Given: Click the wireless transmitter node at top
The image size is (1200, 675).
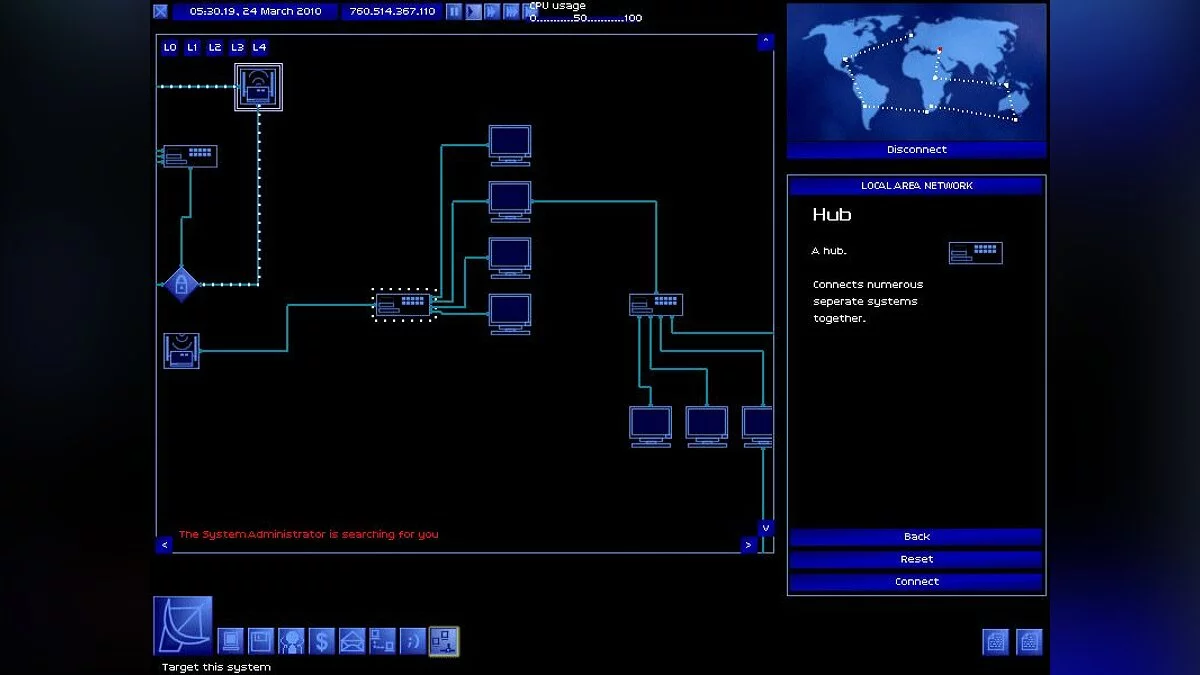Looking at the screenshot, I should [x=258, y=87].
